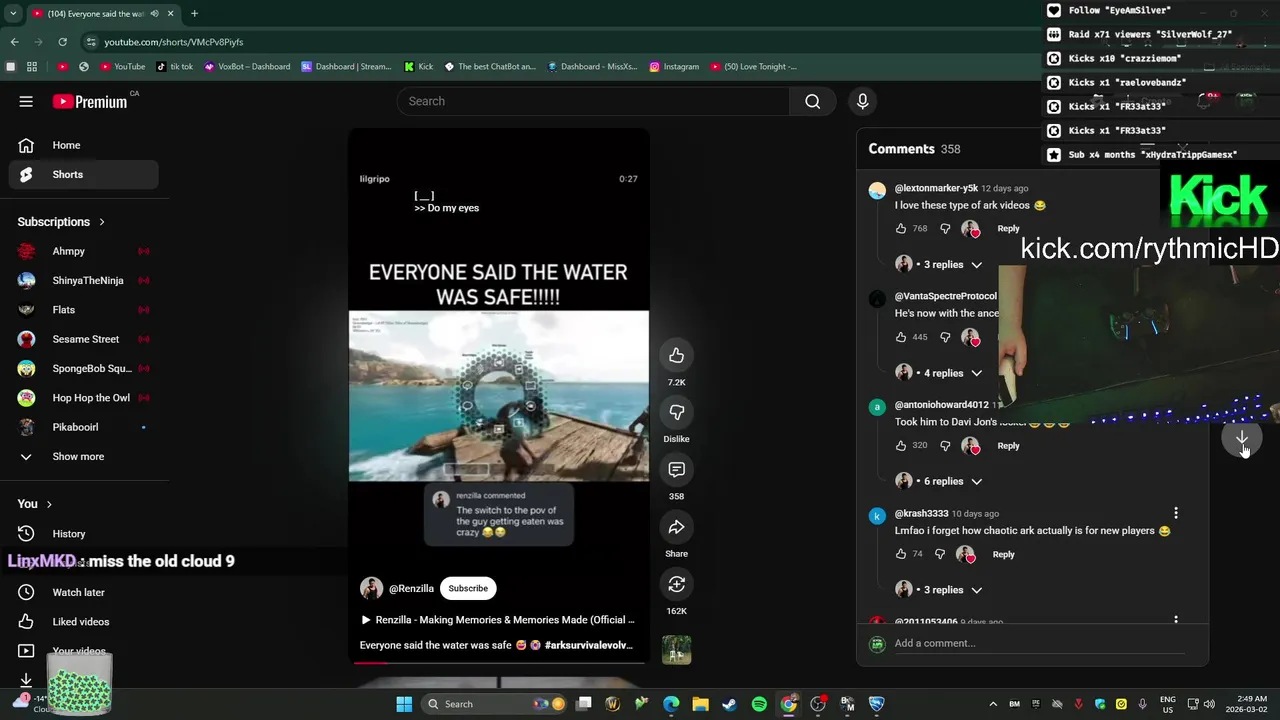Show hidden system tray icons
Image resolution: width=1280 pixels, height=720 pixels.
(x=993, y=704)
